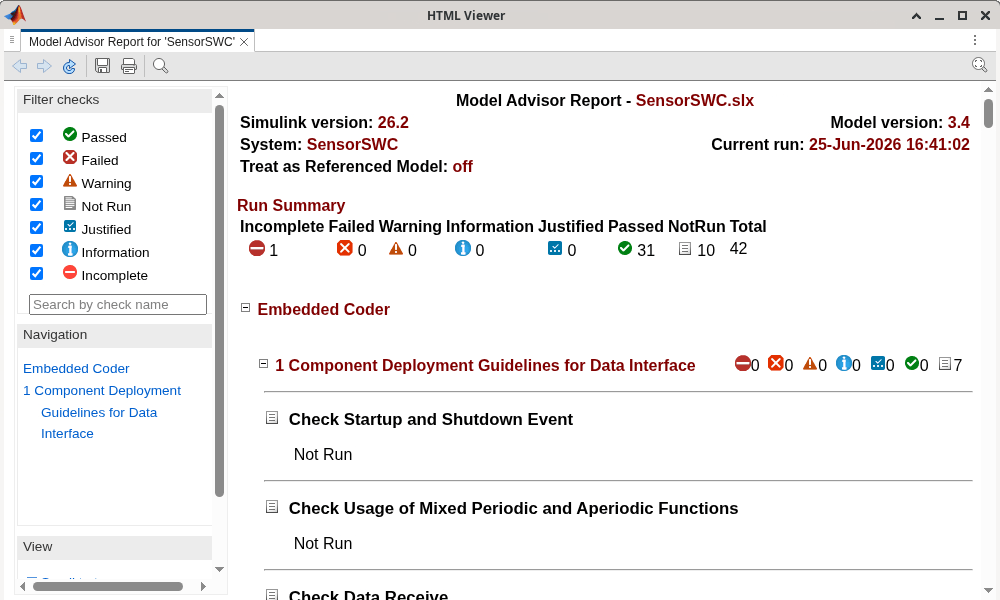Disable the Justified filter checkbox
This screenshot has width=1000, height=600.
pyautogui.click(x=36, y=228)
